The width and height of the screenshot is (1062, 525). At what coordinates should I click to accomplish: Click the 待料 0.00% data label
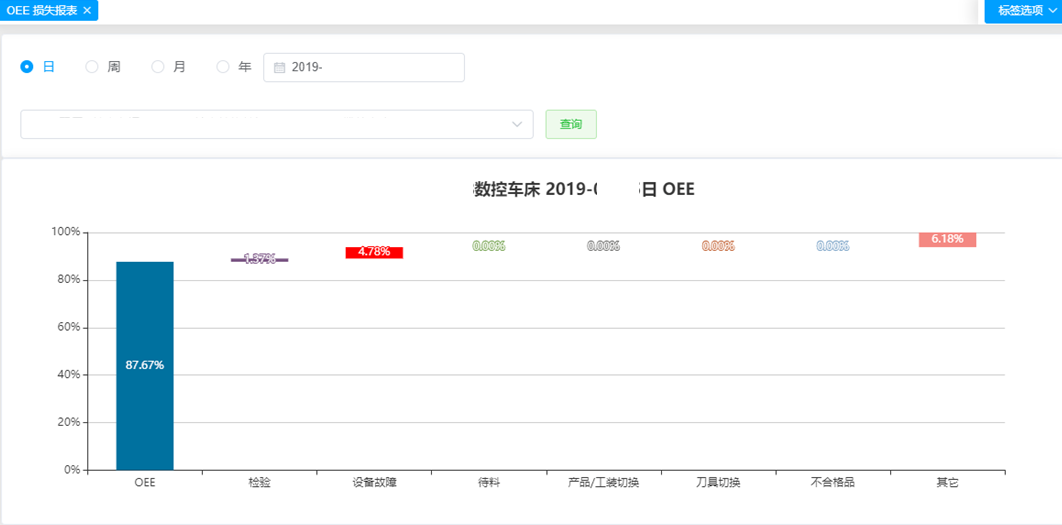(x=489, y=246)
